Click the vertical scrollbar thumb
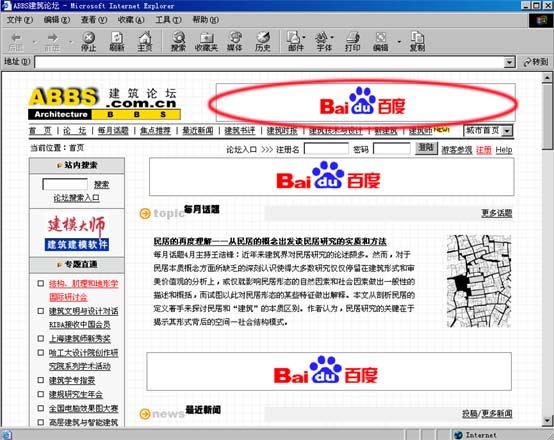This screenshot has width=554, height=440. pos(547,117)
